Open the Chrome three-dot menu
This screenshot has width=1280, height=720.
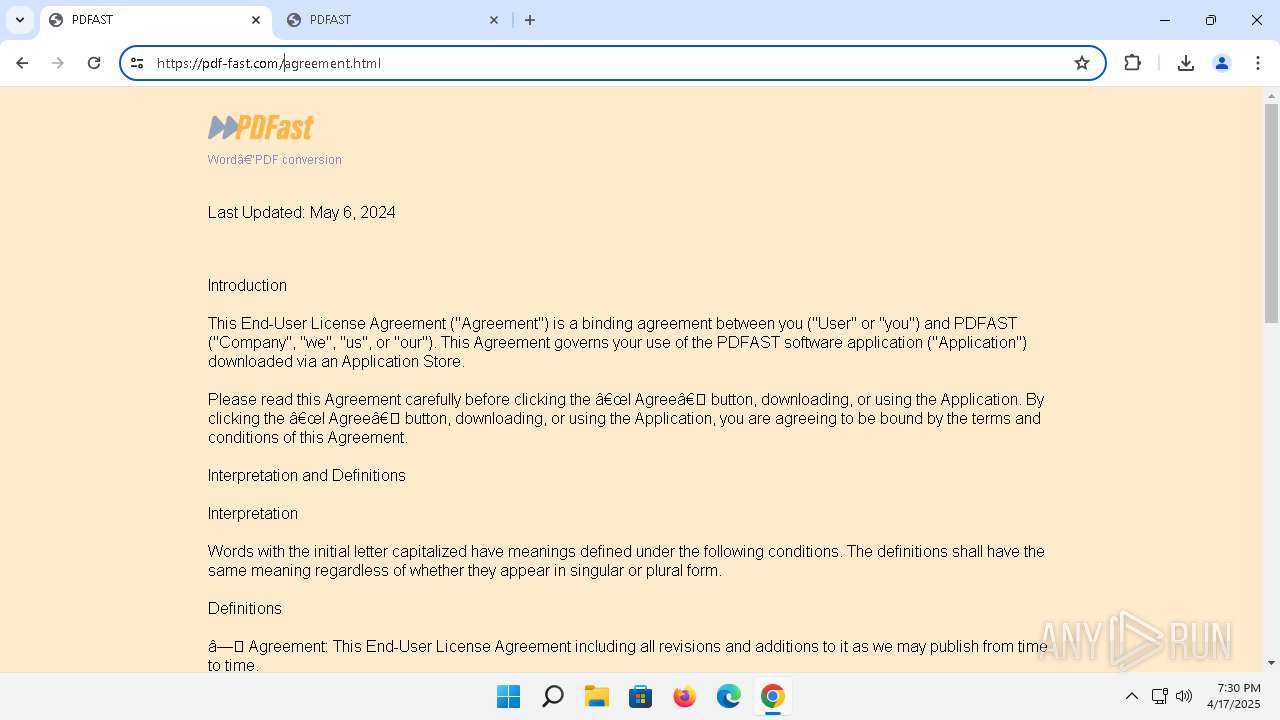[x=1257, y=63]
